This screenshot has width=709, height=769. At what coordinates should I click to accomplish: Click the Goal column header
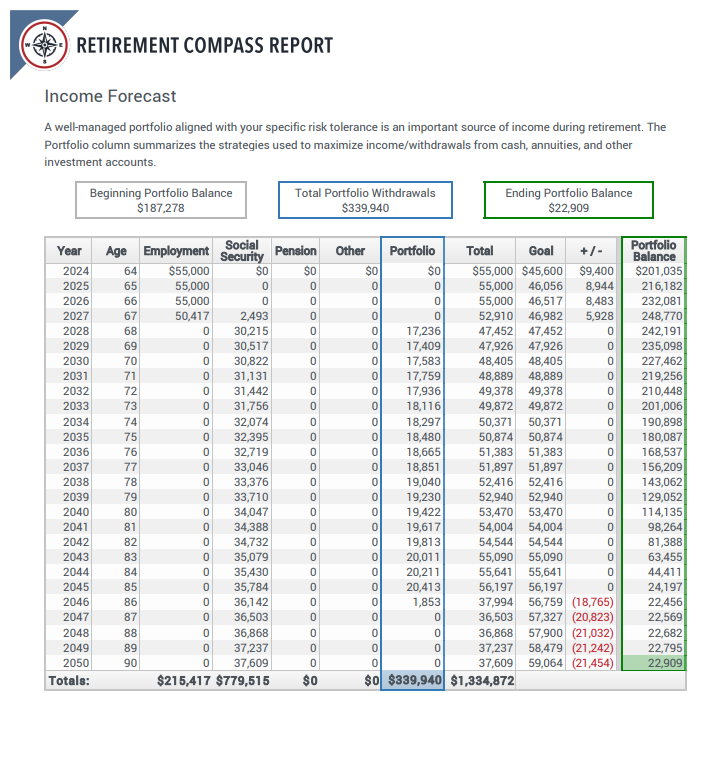[x=540, y=251]
